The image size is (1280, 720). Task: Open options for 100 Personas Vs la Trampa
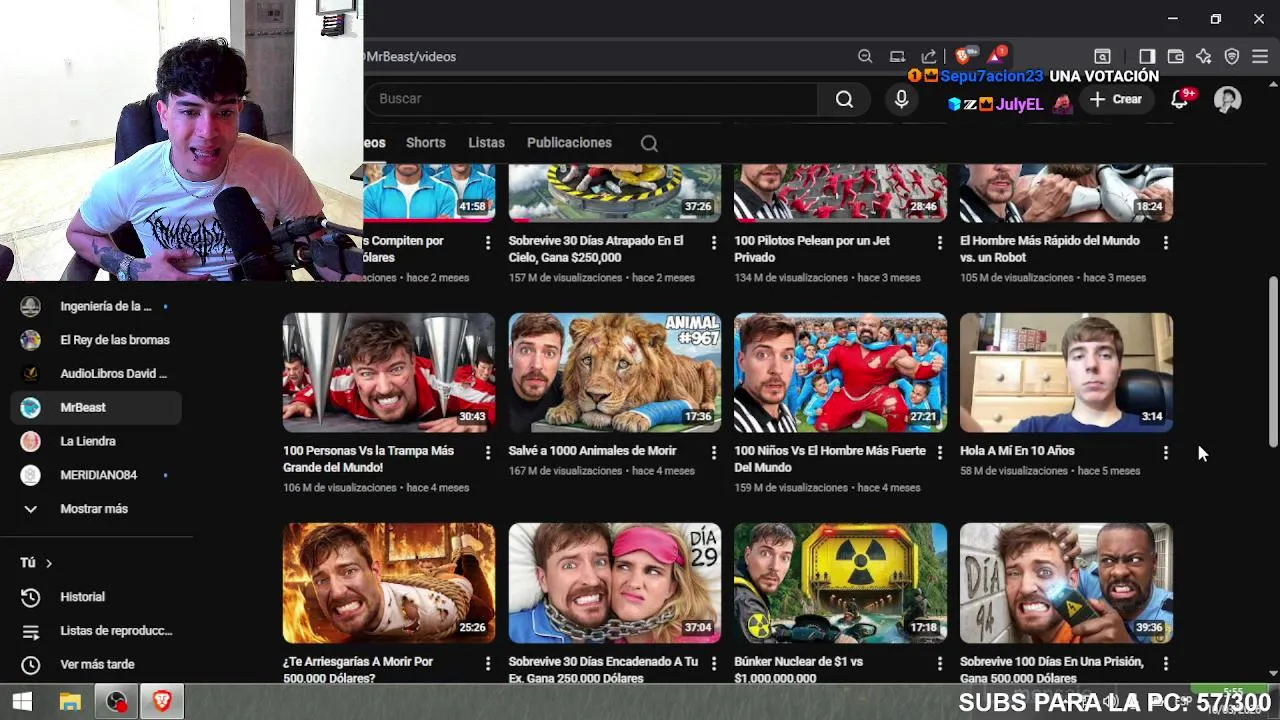(x=487, y=452)
